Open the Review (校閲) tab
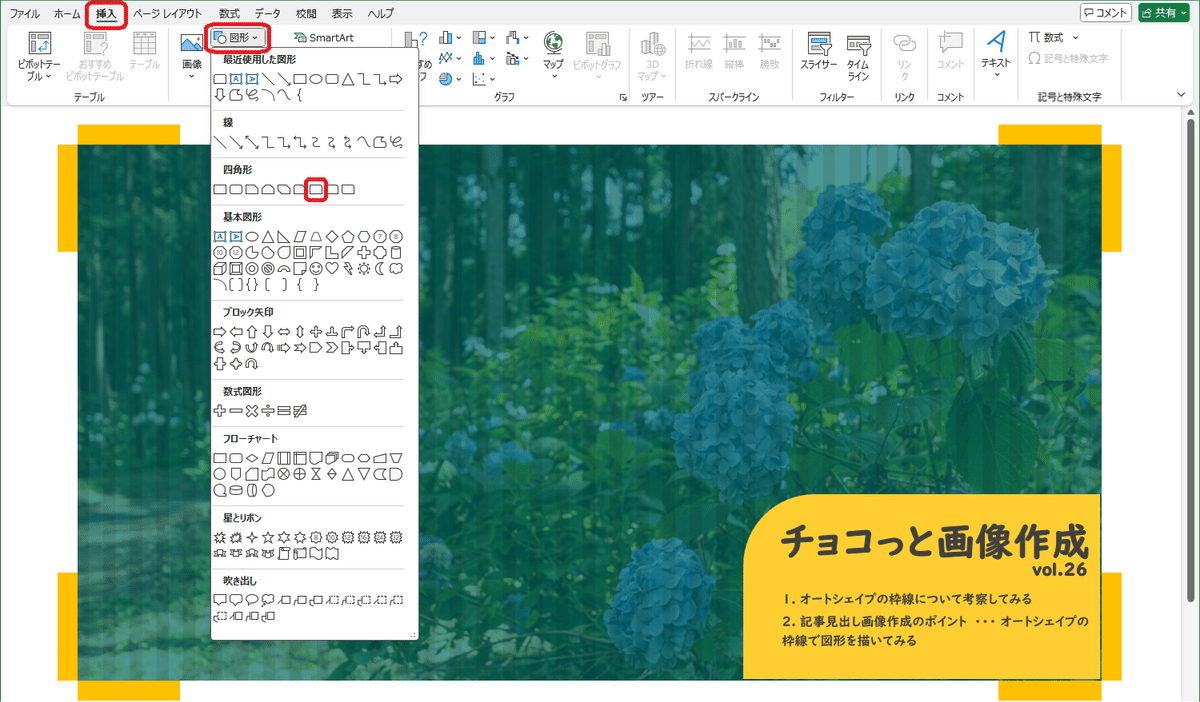The width and height of the screenshot is (1200, 702). pyautogui.click(x=306, y=14)
